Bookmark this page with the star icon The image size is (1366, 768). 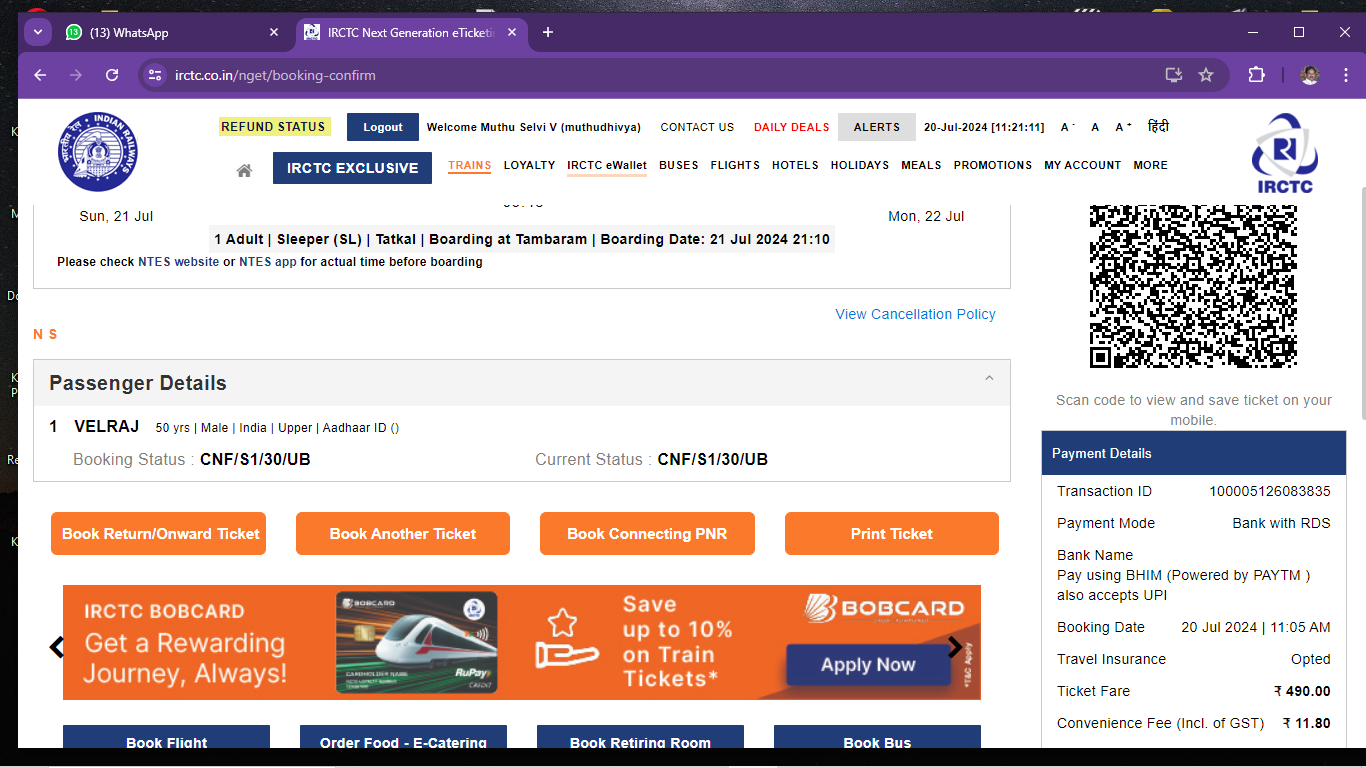tap(1206, 75)
